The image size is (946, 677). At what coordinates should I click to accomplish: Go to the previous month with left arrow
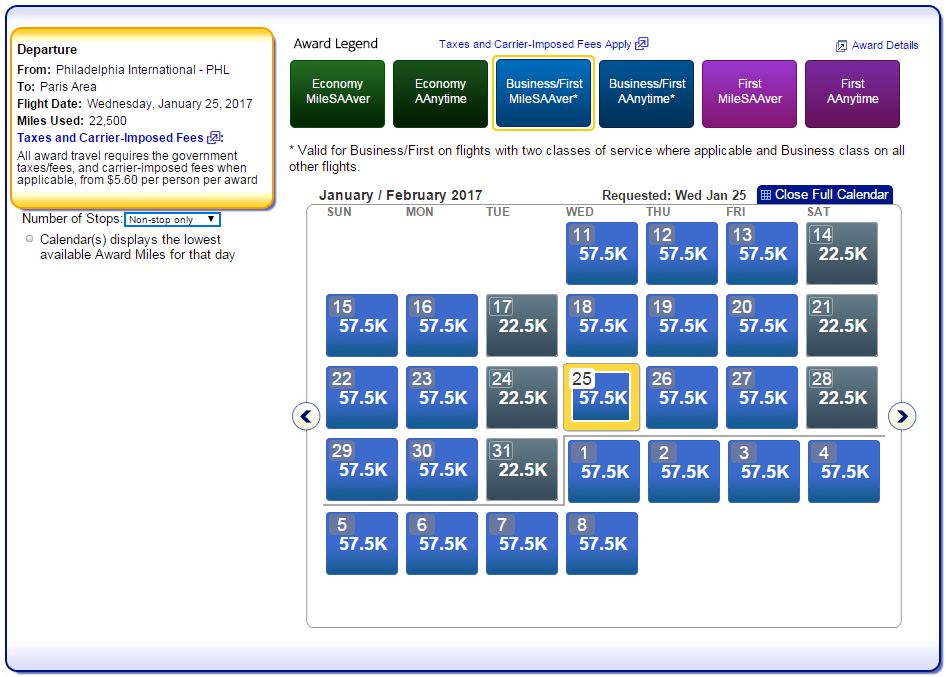point(306,416)
